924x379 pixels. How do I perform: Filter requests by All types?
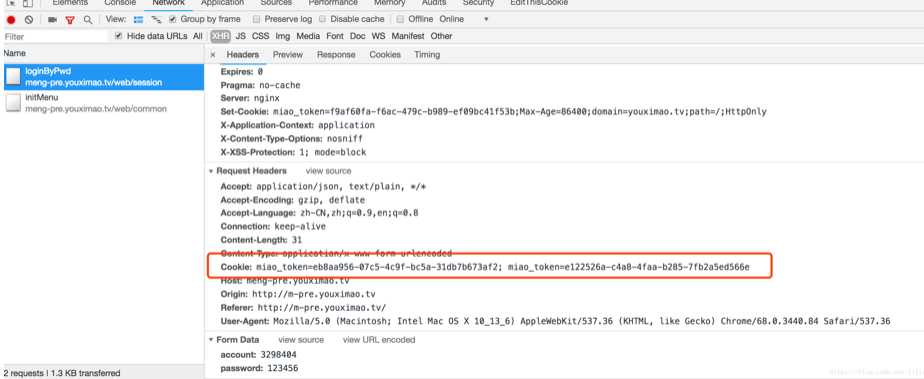click(x=197, y=36)
